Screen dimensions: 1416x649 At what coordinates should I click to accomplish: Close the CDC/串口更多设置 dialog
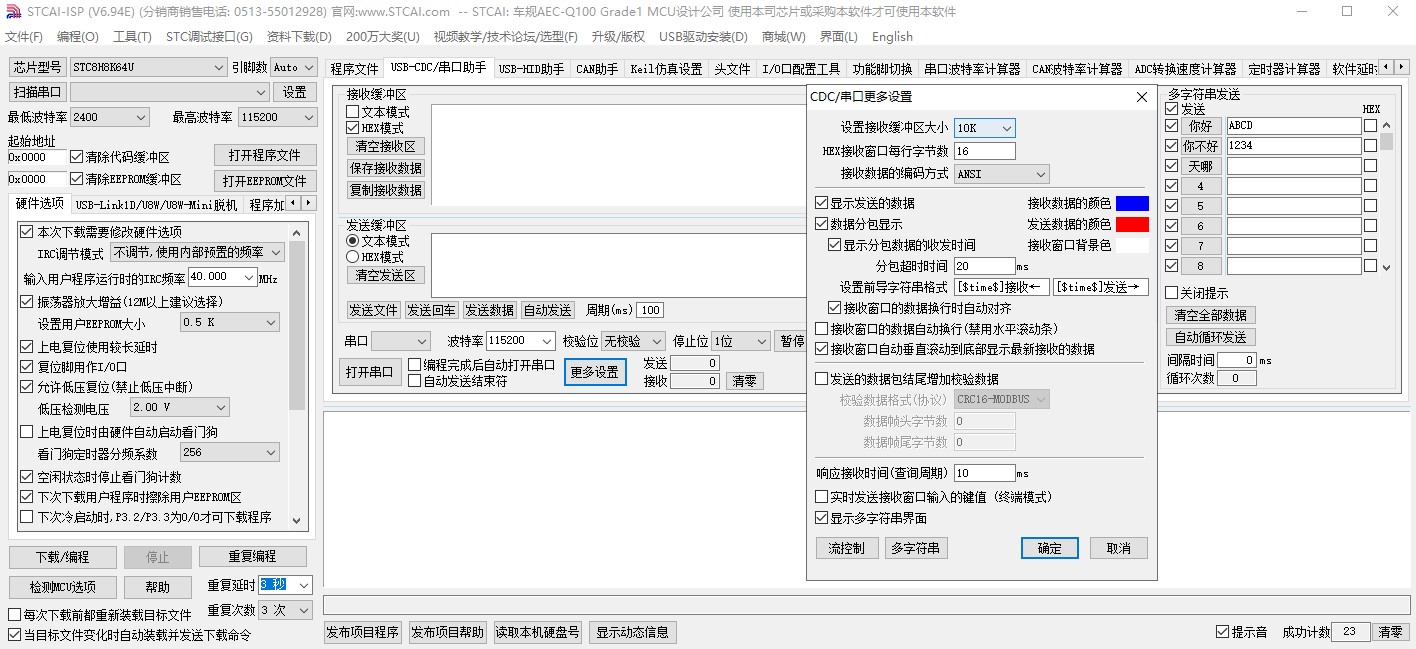pos(1141,97)
